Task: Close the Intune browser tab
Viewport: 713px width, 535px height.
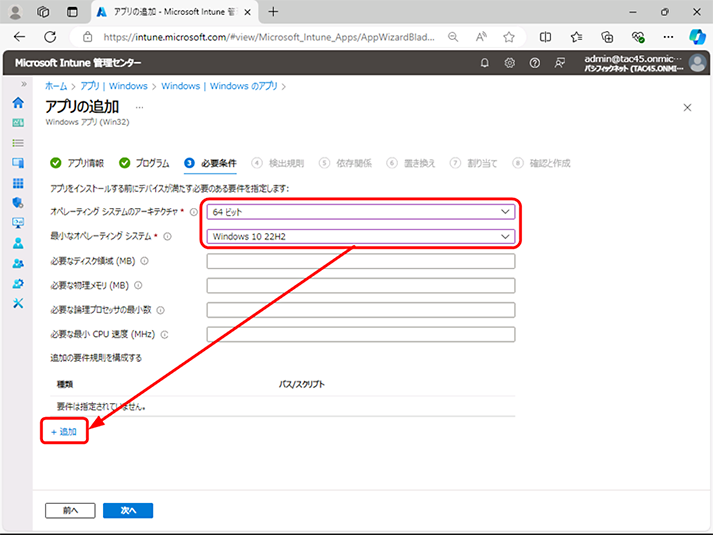Action: point(247,12)
